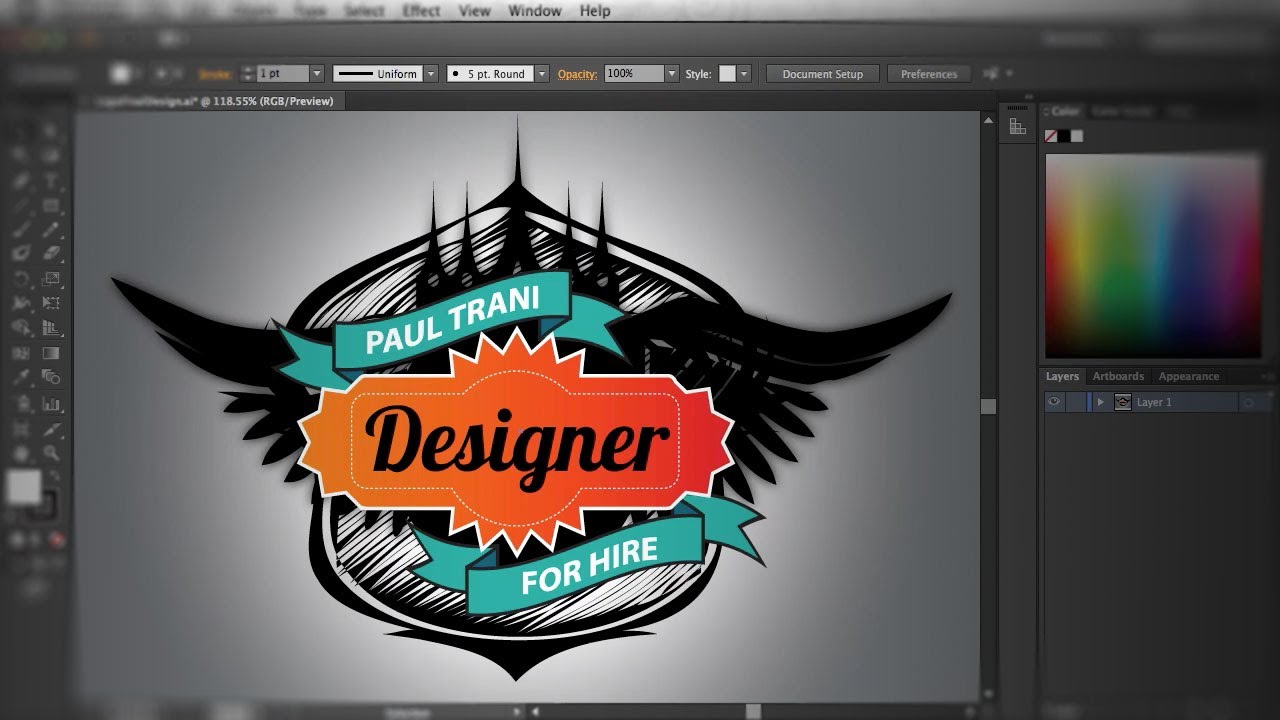Open the Help menu
This screenshot has height=720, width=1280.
click(595, 11)
